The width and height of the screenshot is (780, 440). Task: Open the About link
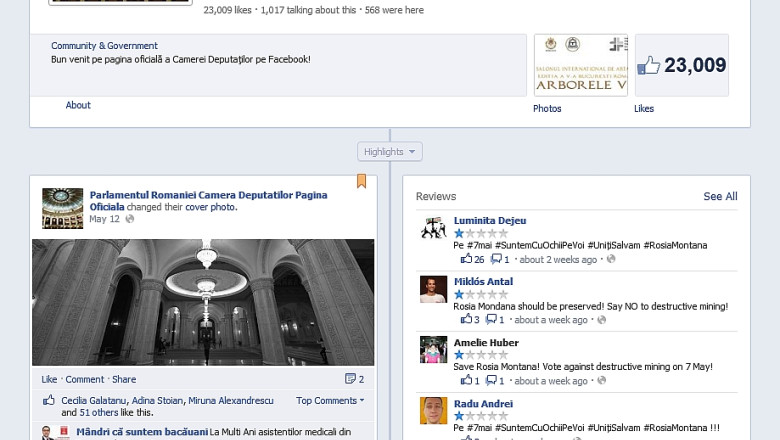(x=78, y=105)
